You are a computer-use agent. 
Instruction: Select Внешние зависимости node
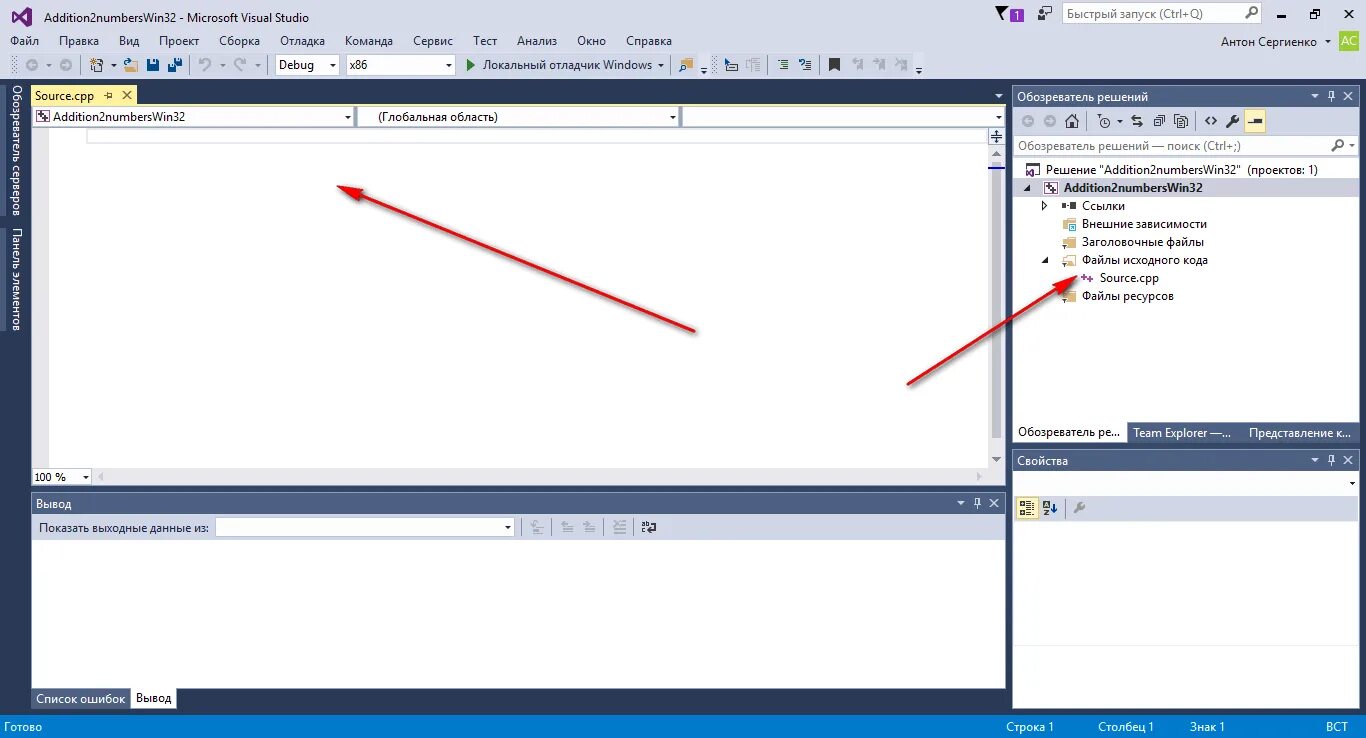click(1144, 224)
